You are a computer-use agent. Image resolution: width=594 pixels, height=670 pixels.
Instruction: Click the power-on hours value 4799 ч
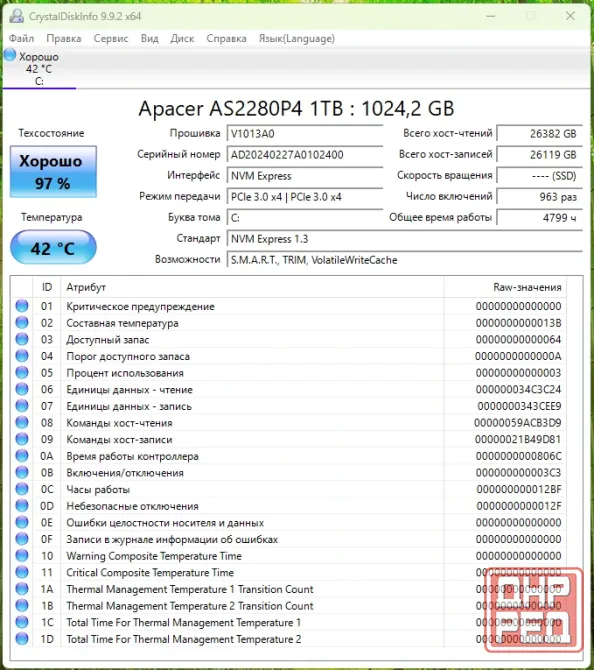click(x=539, y=218)
